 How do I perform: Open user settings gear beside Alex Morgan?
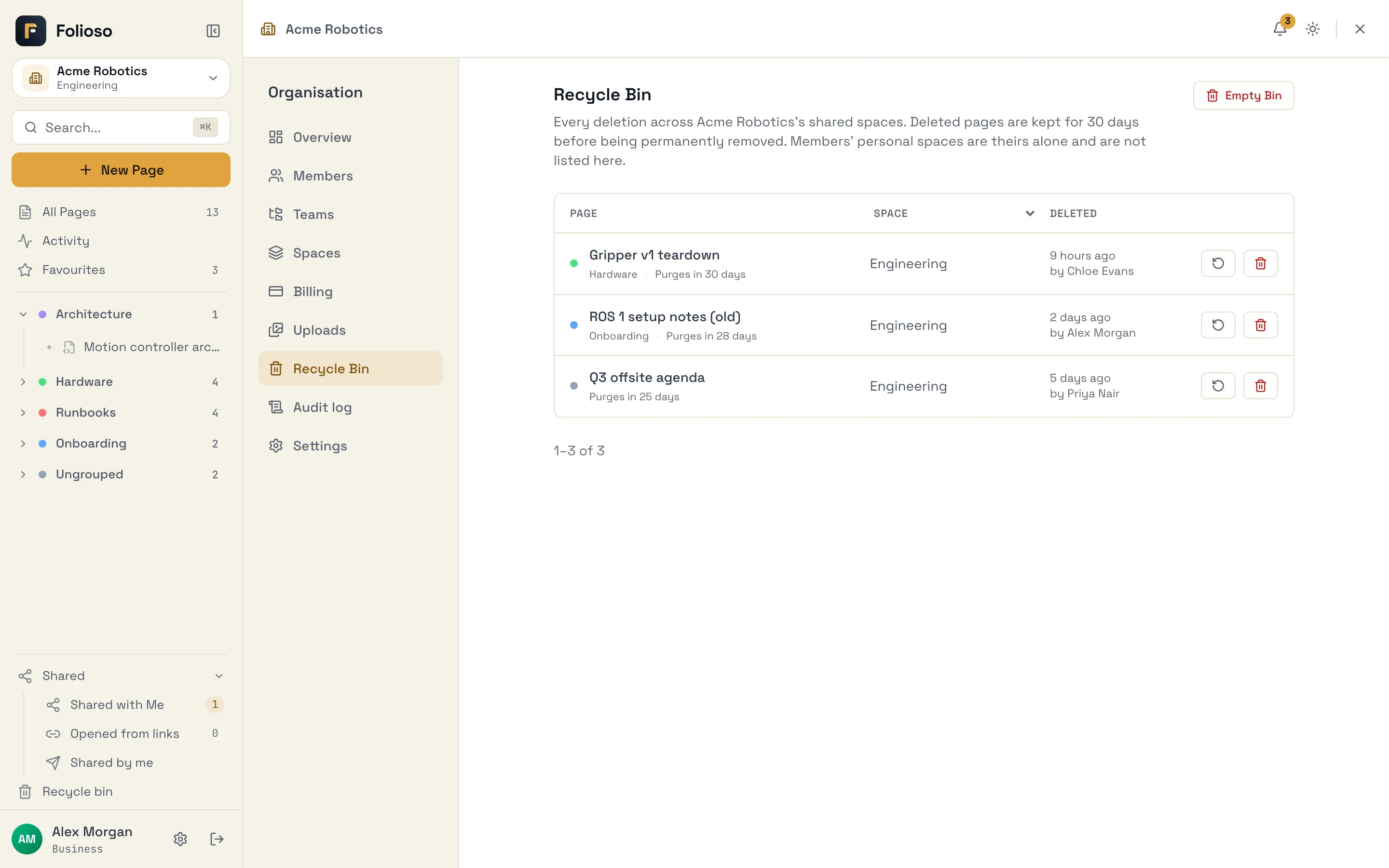point(180,839)
